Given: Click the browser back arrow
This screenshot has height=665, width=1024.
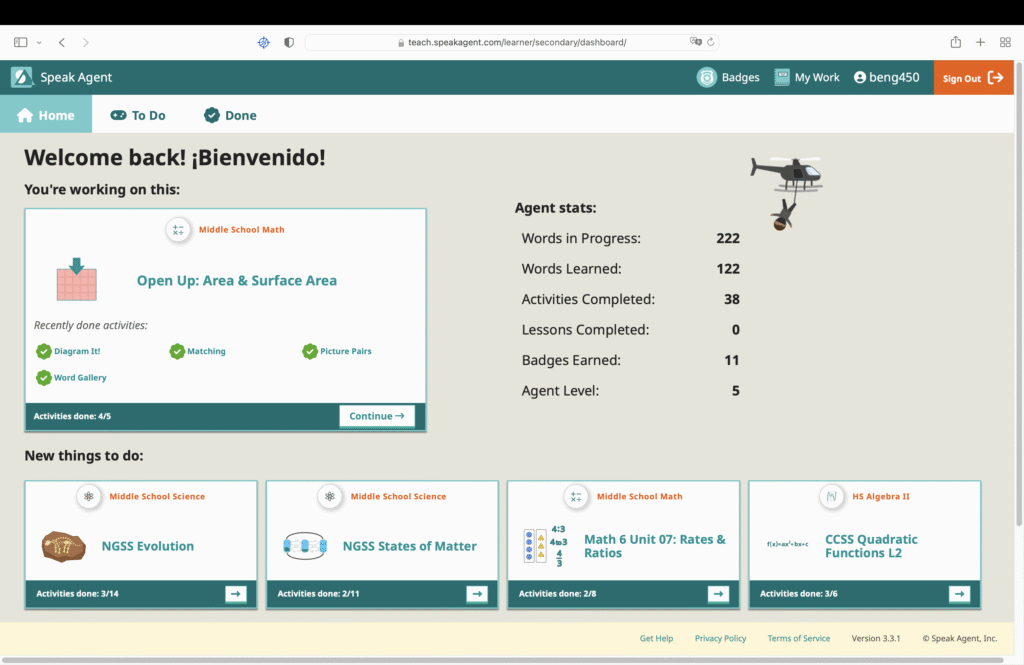Looking at the screenshot, I should point(62,42).
